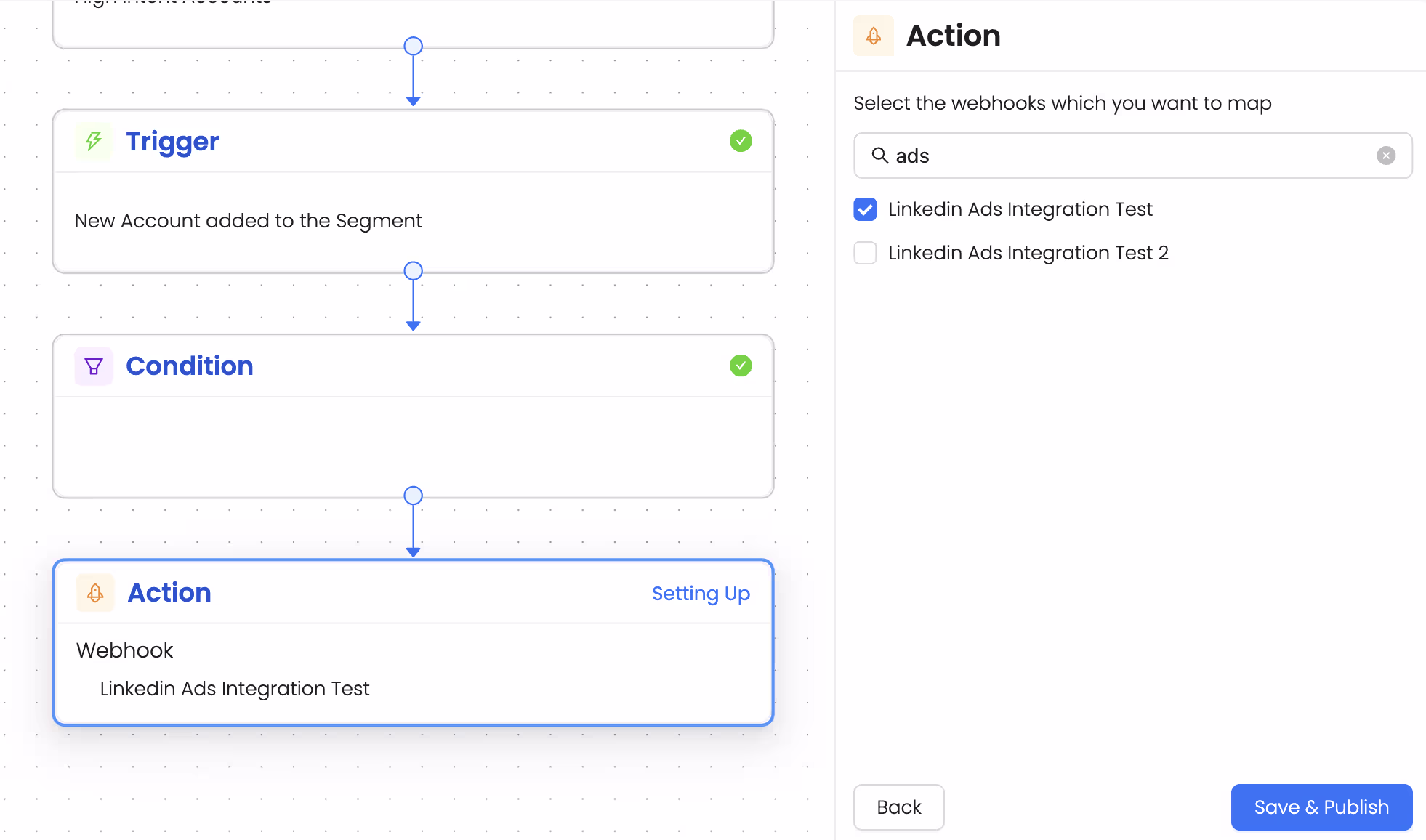Clear the ads search query
The width and height of the screenshot is (1426, 840).
point(1386,156)
